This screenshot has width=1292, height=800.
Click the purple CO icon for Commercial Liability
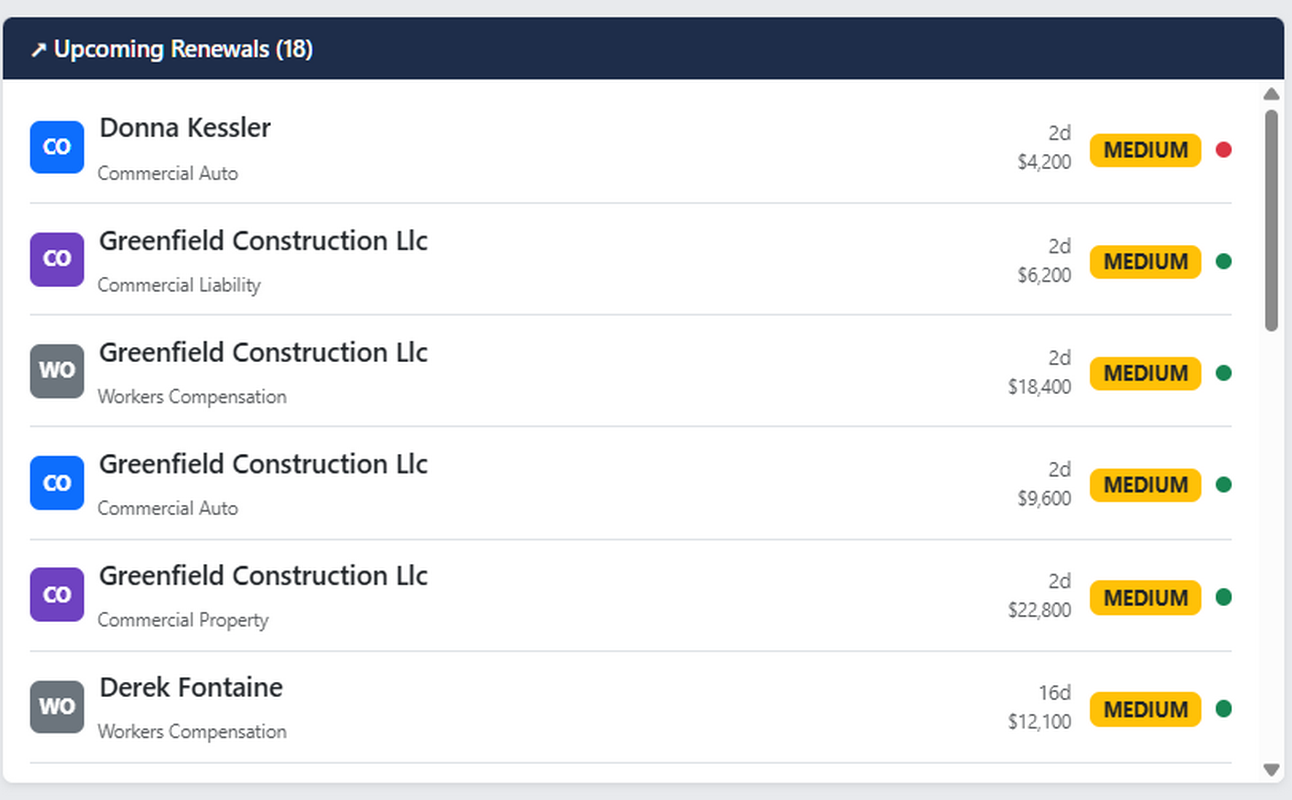coord(57,259)
